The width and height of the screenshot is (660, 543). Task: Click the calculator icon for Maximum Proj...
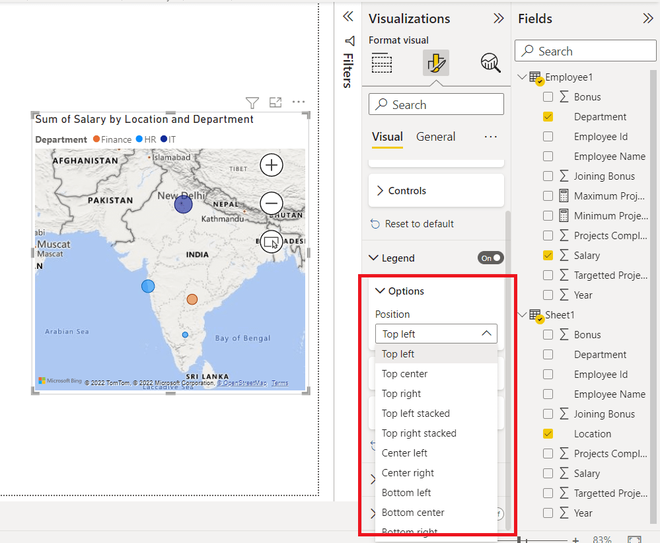pos(564,196)
